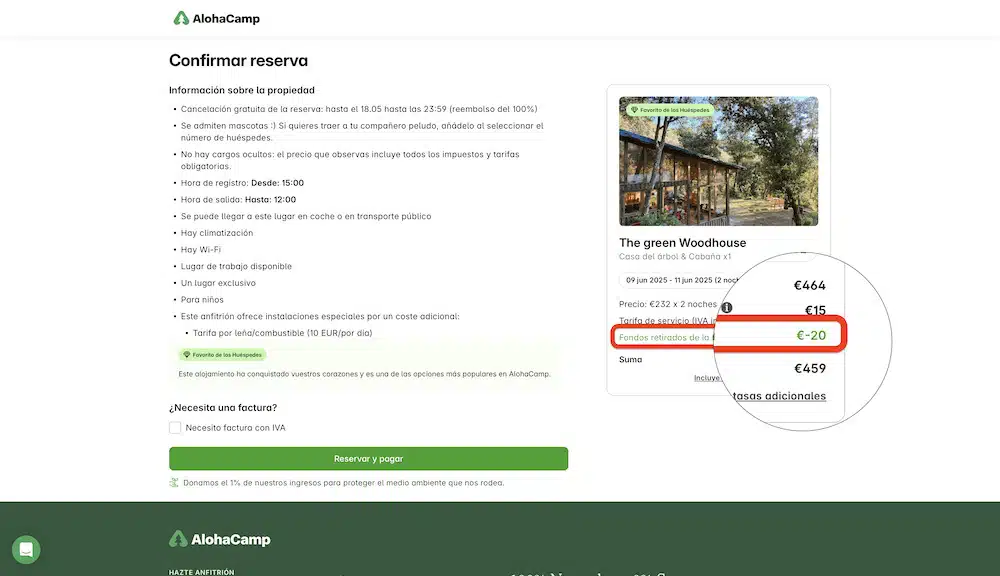
Task: Click the Favorito de los Huéspedes badge above description
Action: (221, 354)
